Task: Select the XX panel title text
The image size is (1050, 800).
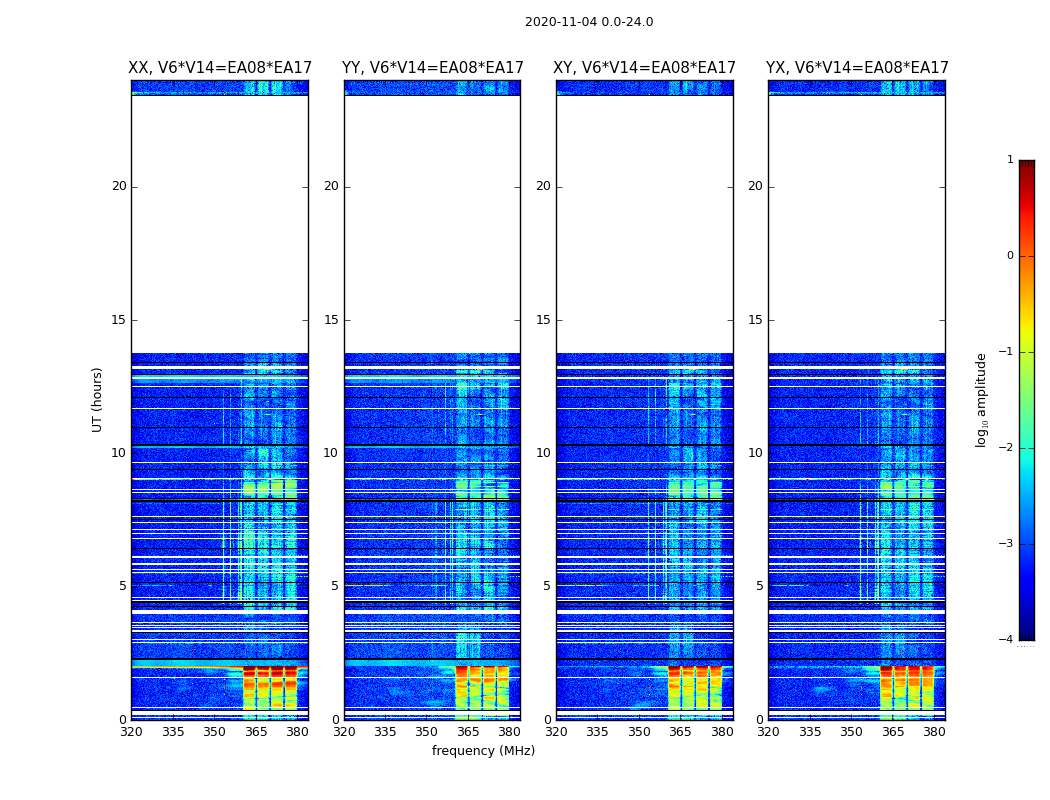Action: coord(220,68)
